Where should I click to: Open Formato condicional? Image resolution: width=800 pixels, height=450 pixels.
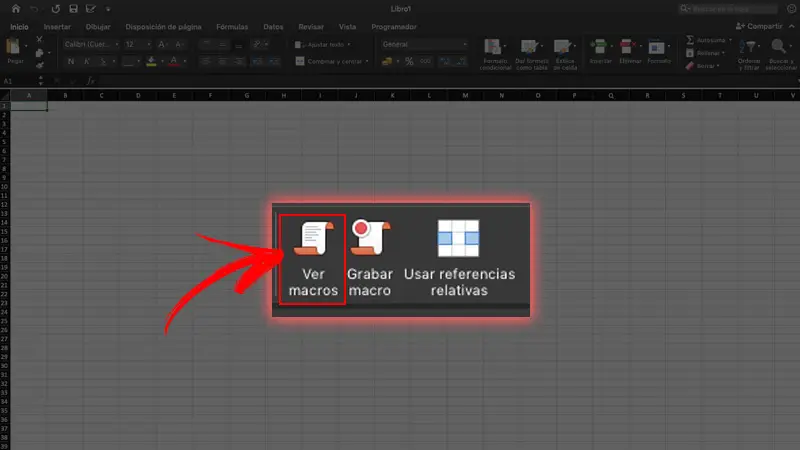[x=495, y=54]
